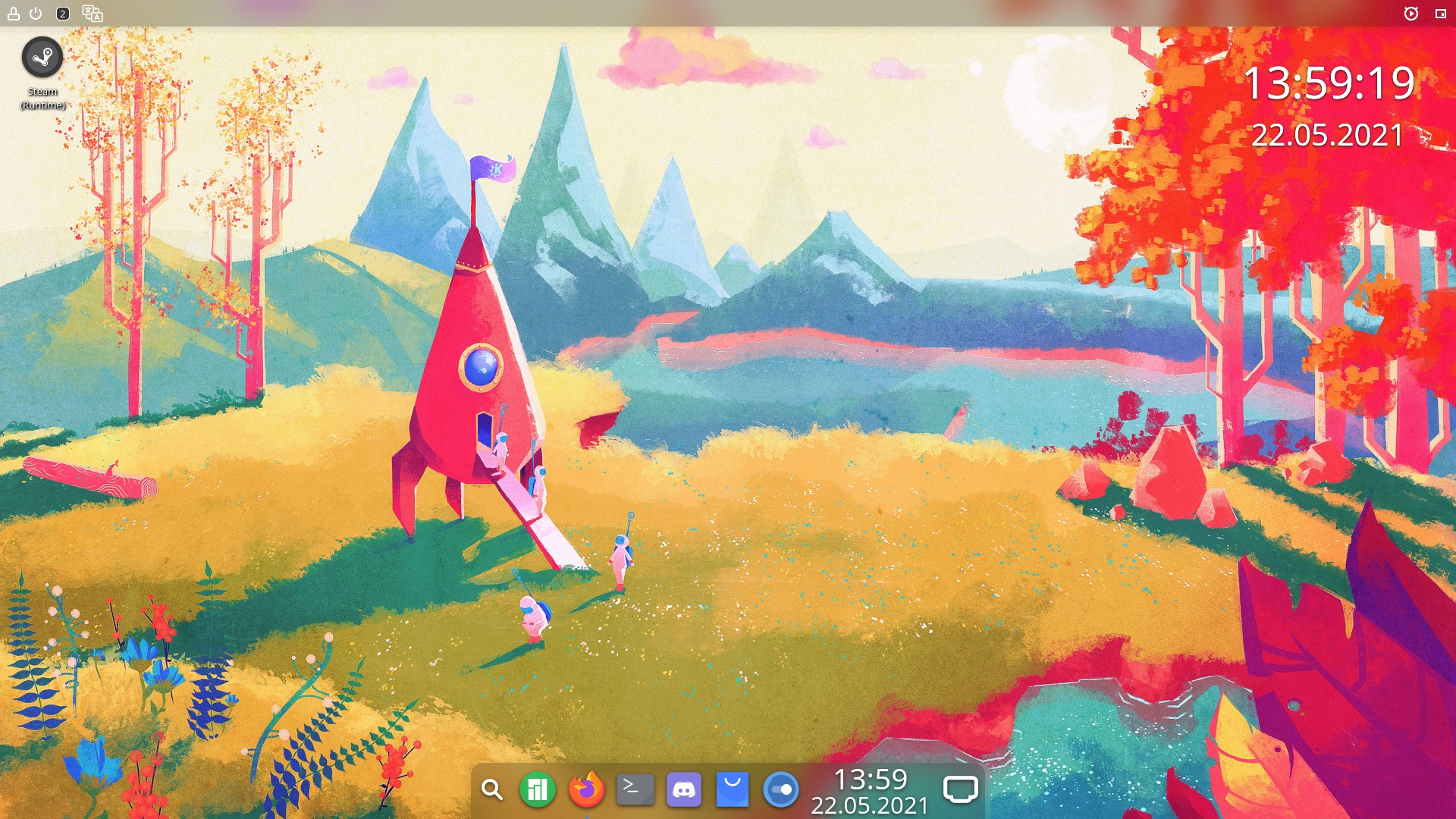The image size is (1456, 819).
Task: Click the large 22.05.2021 desktop date widget
Action: (1327, 136)
